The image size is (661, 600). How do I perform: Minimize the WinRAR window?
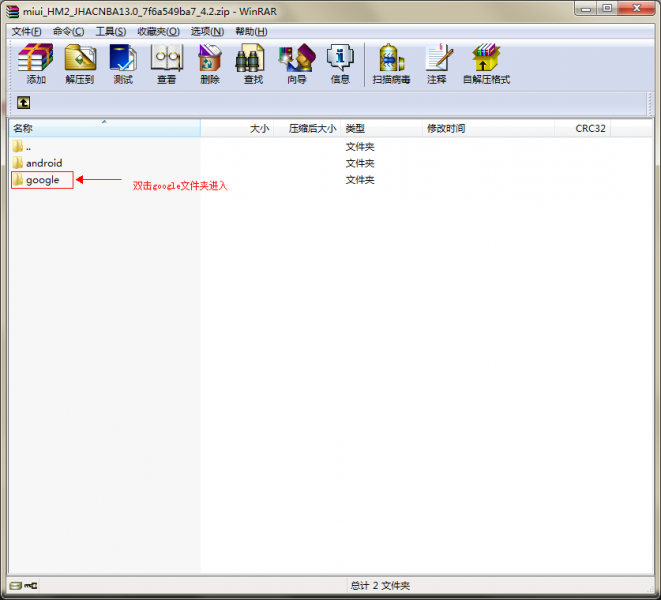click(x=586, y=8)
